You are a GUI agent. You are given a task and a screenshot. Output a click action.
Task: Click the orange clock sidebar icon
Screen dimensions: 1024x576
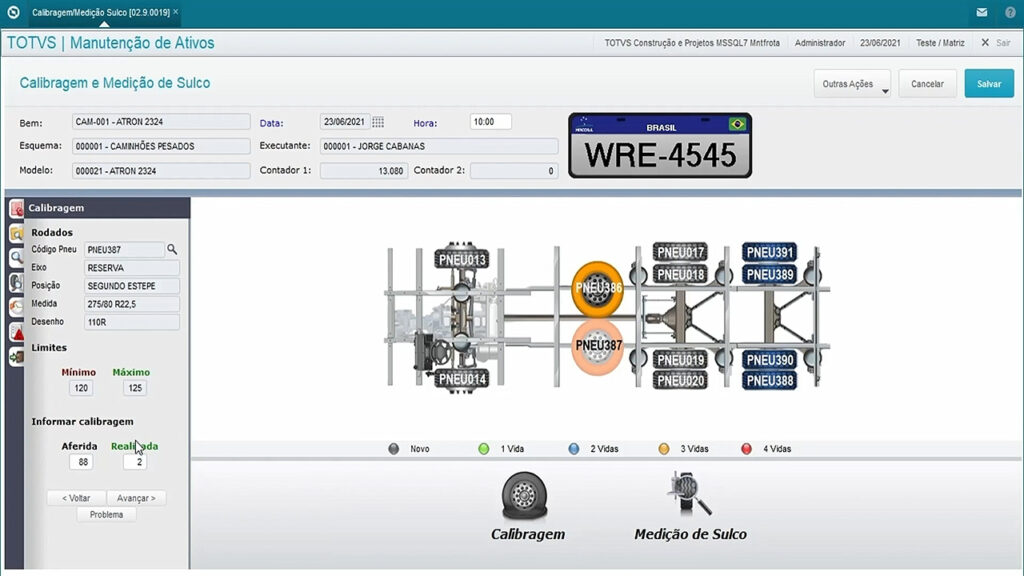(x=16, y=308)
